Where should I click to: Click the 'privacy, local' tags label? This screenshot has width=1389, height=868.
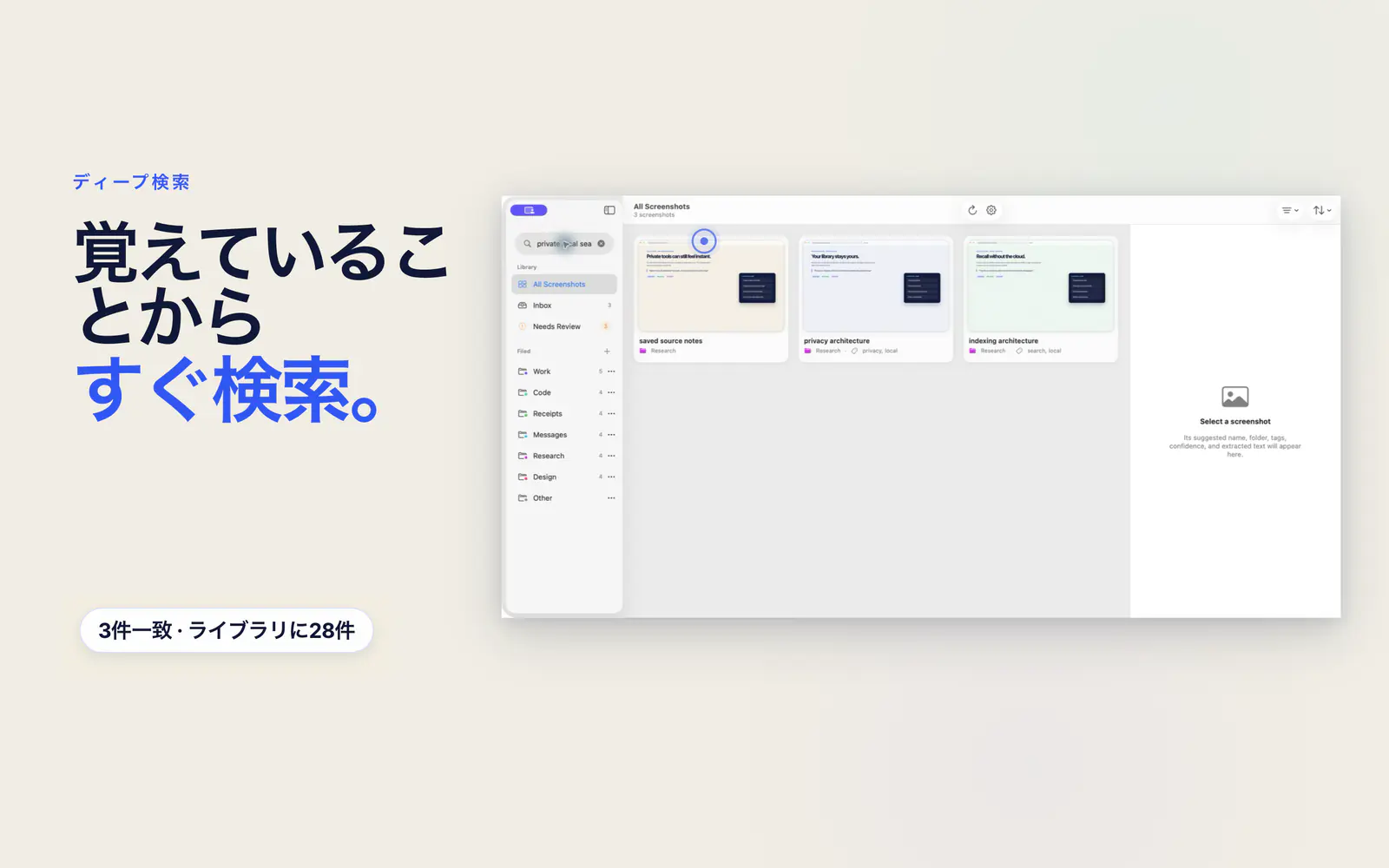[x=880, y=351]
